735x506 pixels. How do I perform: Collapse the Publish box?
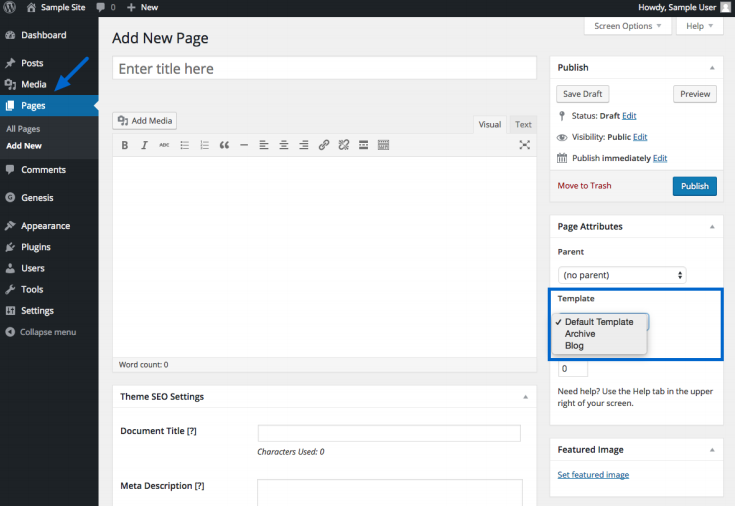712,68
